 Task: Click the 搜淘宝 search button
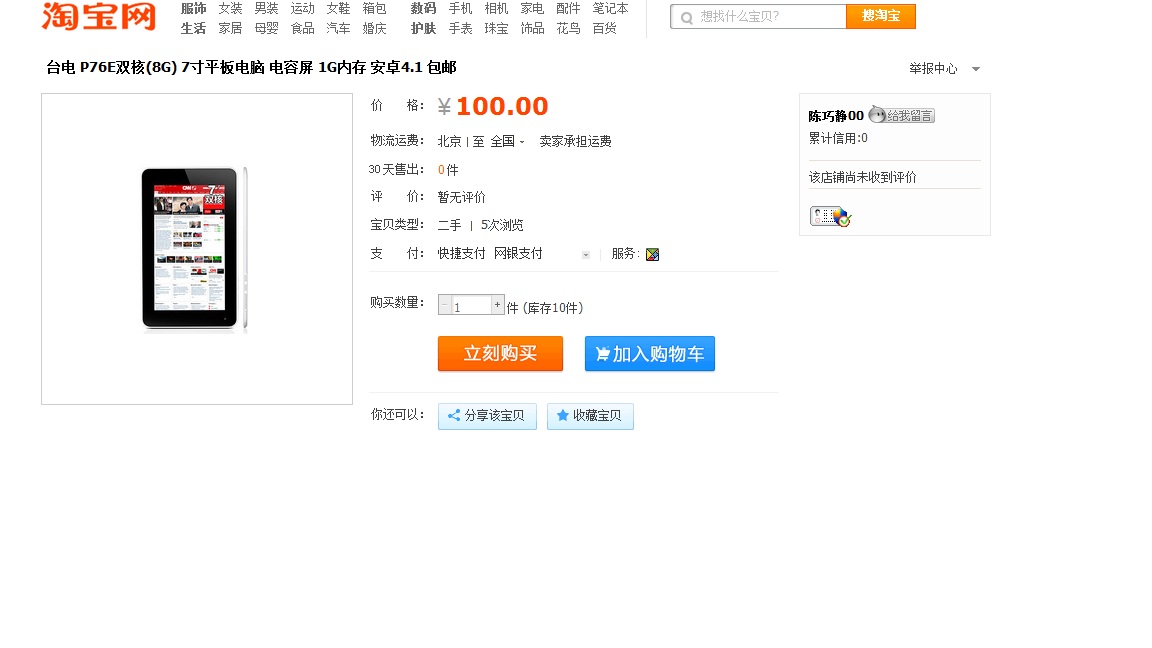880,16
